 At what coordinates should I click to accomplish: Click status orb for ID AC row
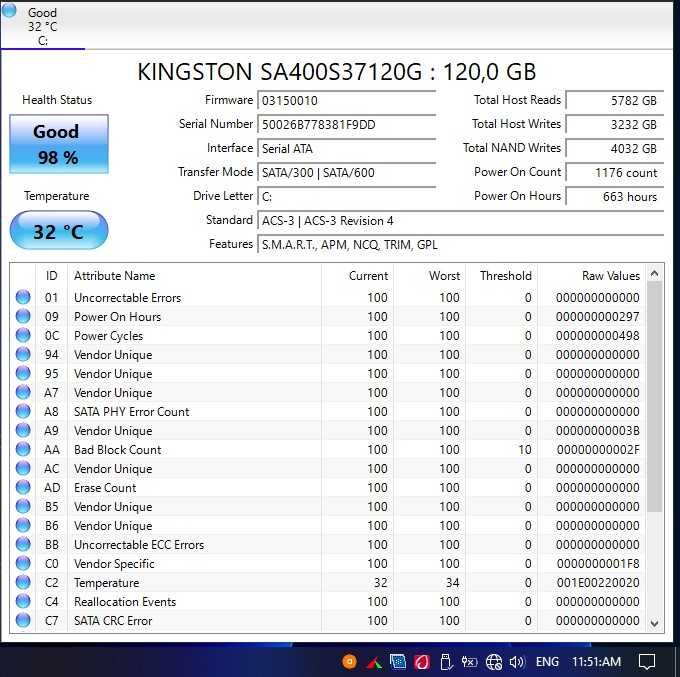[23, 468]
